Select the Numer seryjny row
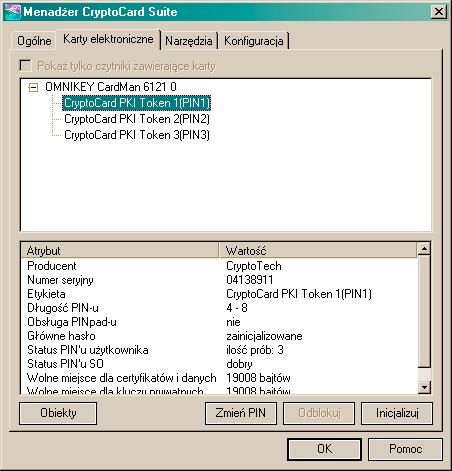 219,280
